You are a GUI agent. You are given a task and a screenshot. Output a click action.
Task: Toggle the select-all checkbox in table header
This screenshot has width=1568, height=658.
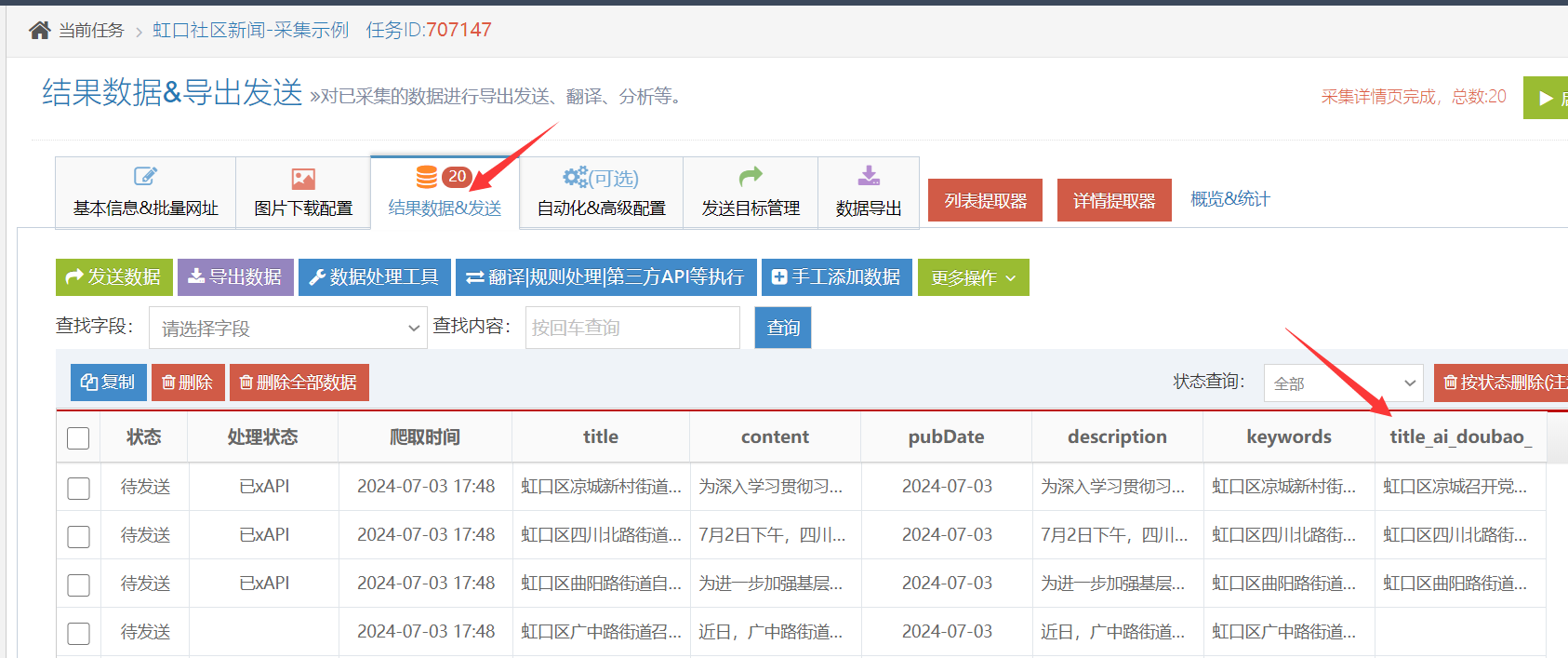[x=78, y=438]
